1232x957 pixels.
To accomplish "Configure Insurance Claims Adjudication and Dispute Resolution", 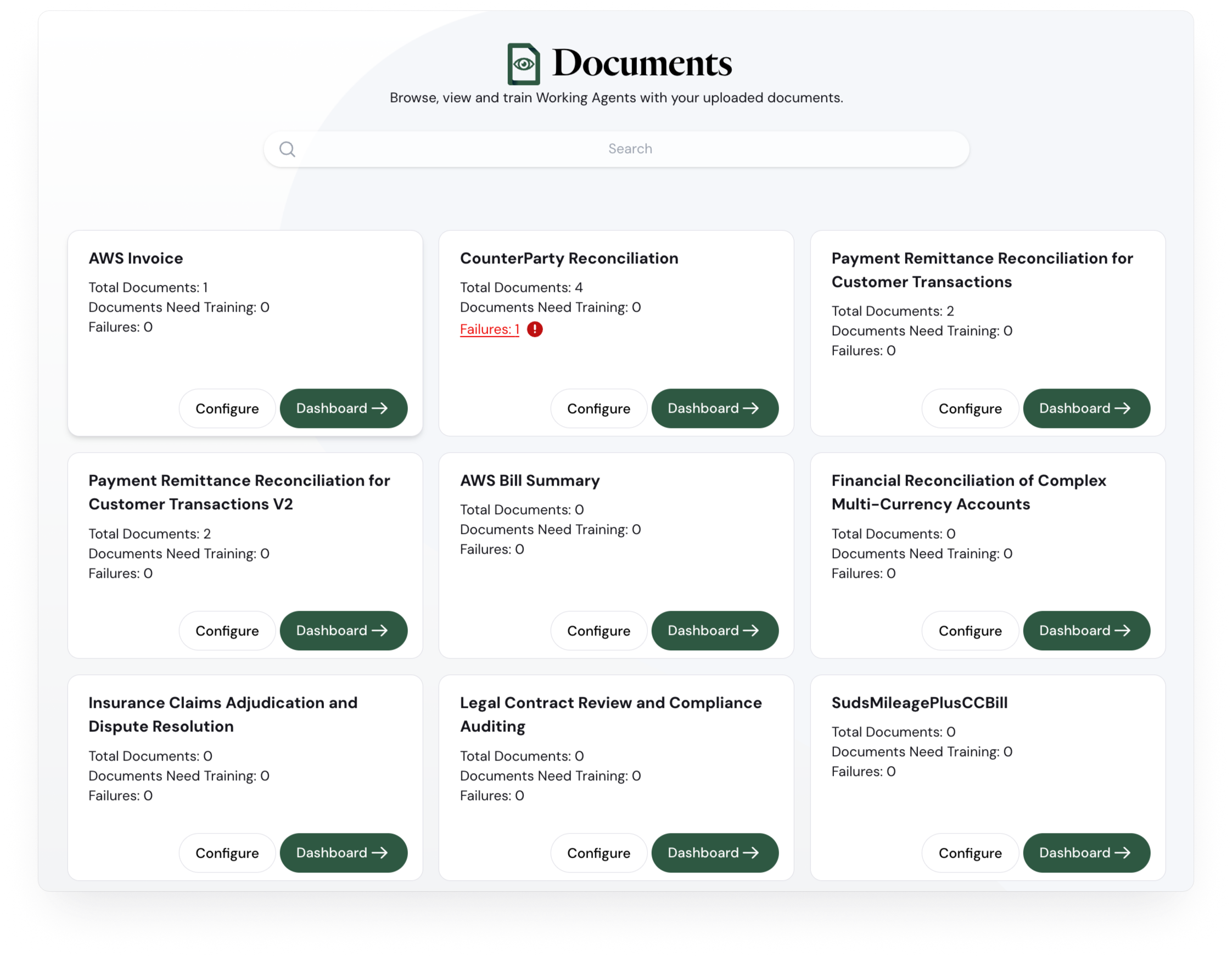I will point(227,853).
